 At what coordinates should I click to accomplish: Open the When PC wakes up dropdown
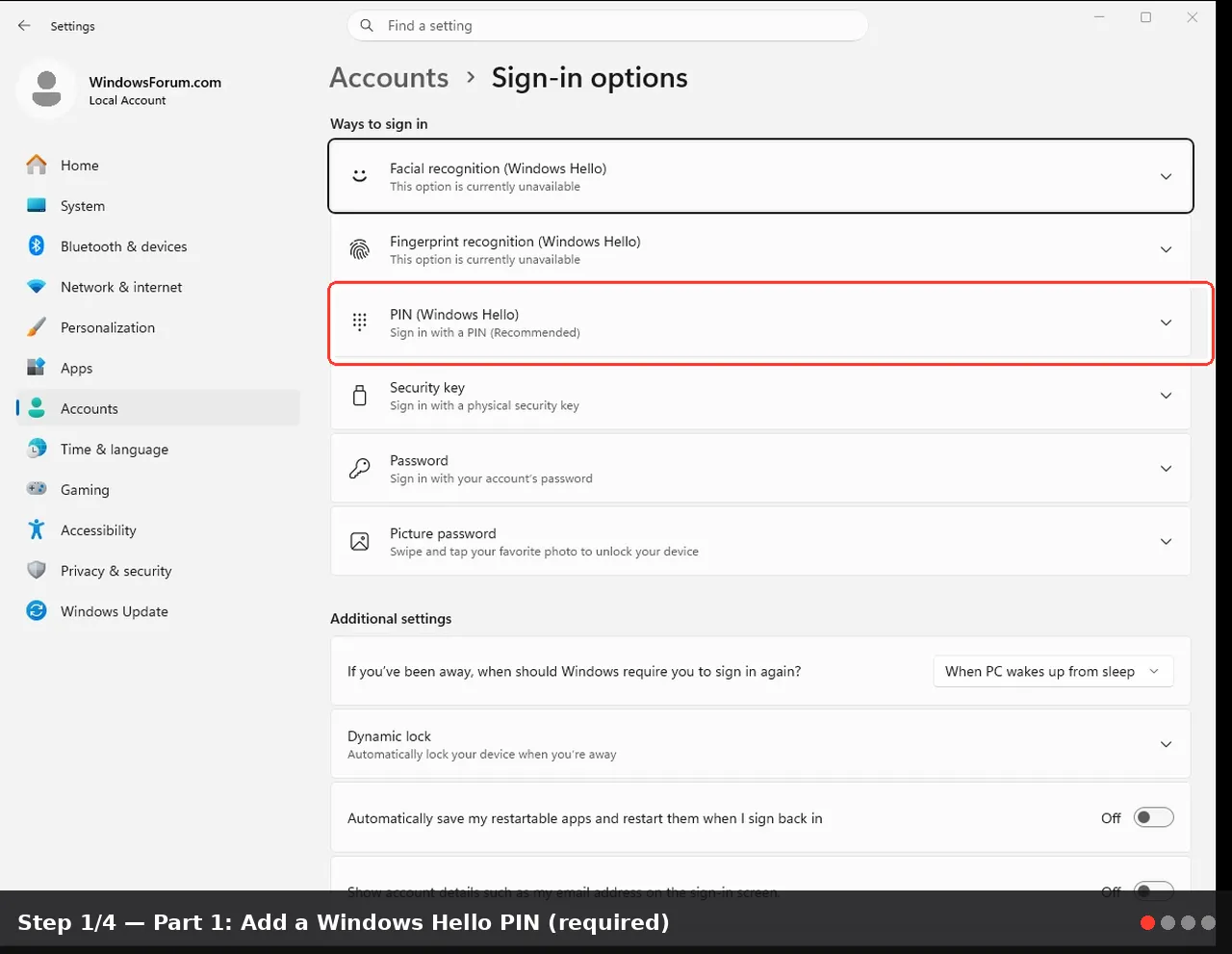(x=1053, y=672)
